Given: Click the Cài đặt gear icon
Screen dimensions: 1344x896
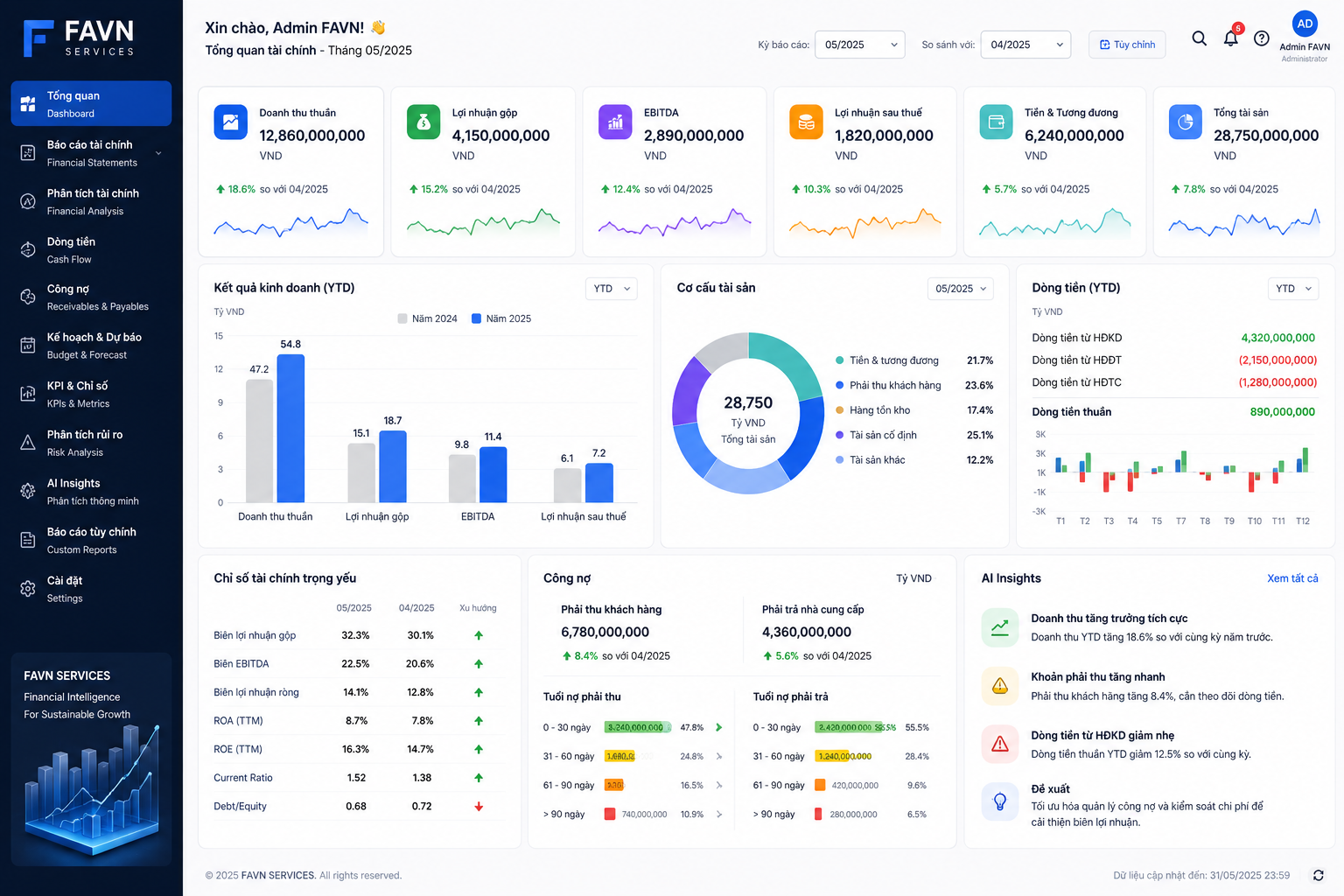Looking at the screenshot, I should 28,589.
